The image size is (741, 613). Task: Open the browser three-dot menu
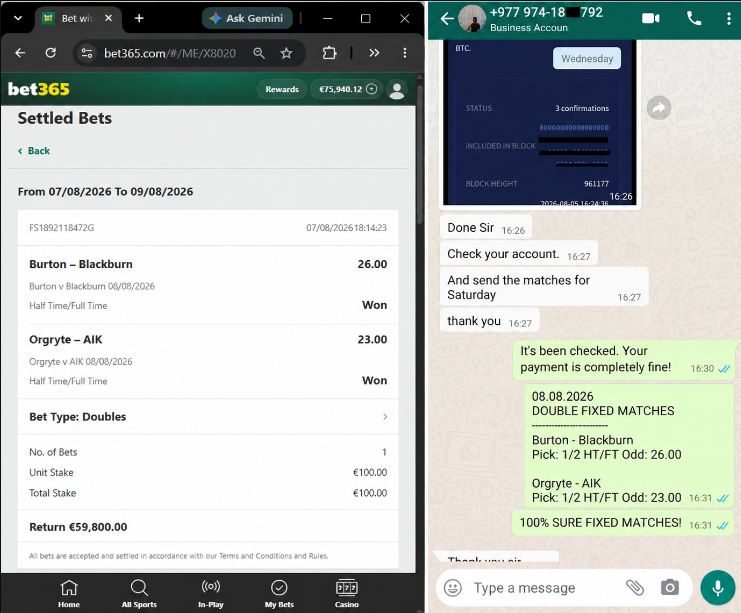click(405, 53)
